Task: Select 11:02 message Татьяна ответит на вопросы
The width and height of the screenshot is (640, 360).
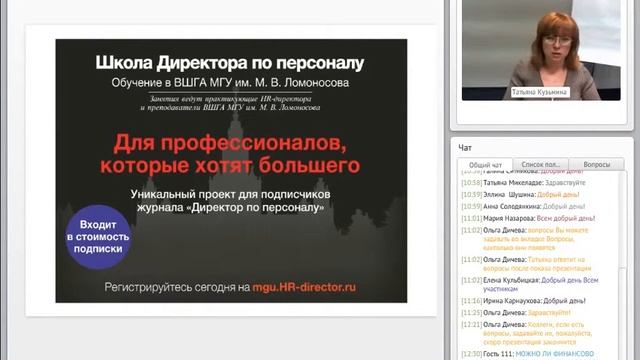Action: (x=526, y=264)
